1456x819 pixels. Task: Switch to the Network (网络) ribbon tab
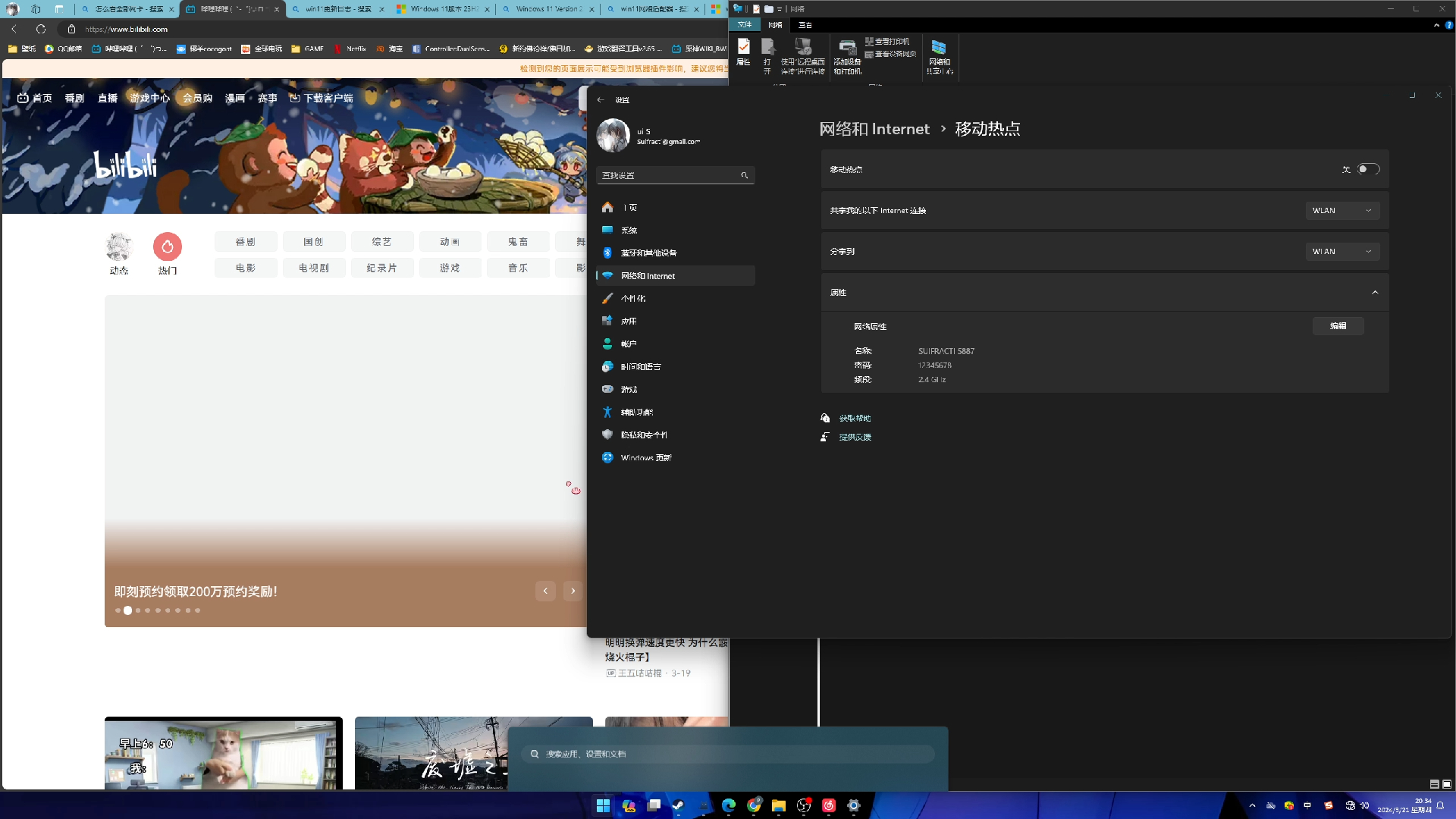click(775, 25)
